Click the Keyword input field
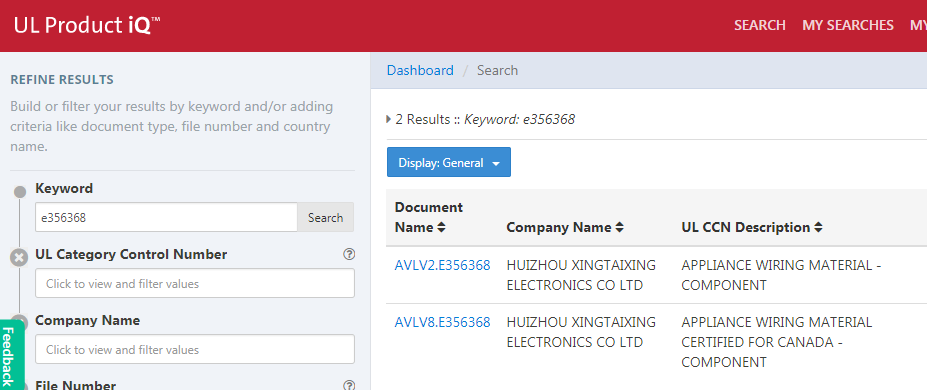The image size is (927, 390). pos(166,217)
